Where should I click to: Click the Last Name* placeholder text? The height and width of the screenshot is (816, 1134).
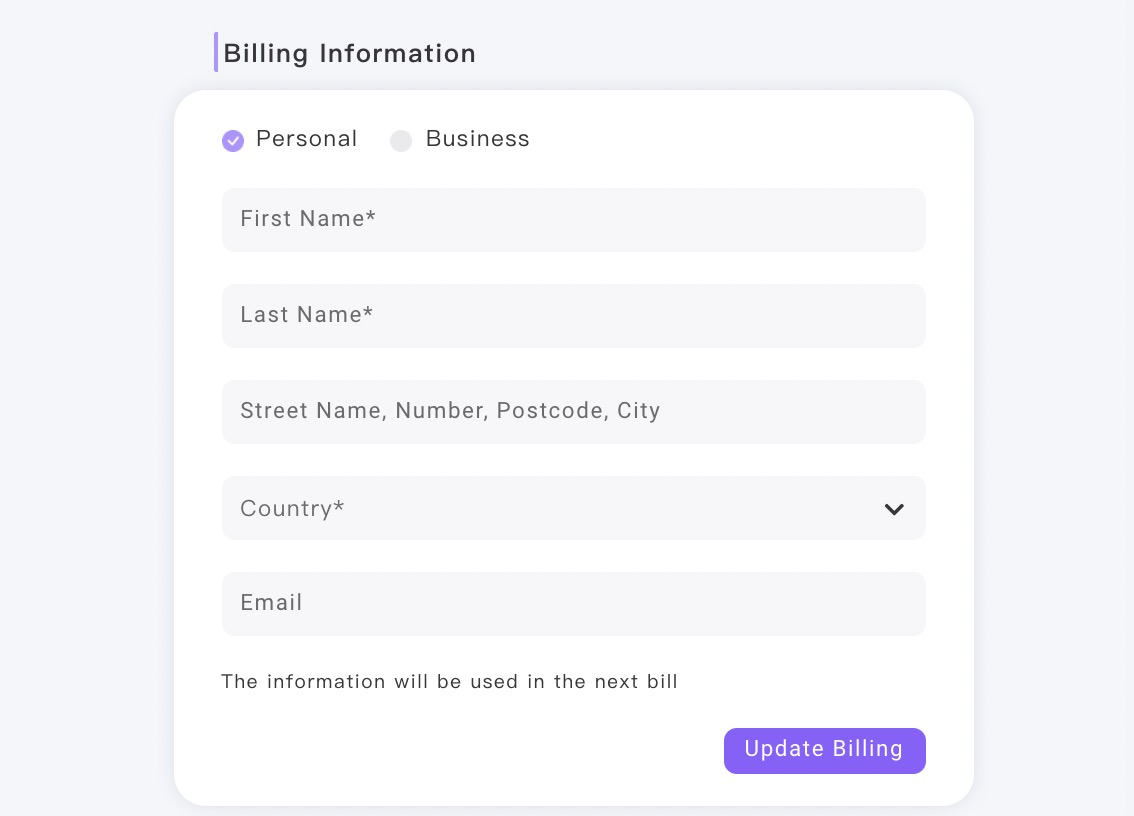pyautogui.click(x=307, y=315)
